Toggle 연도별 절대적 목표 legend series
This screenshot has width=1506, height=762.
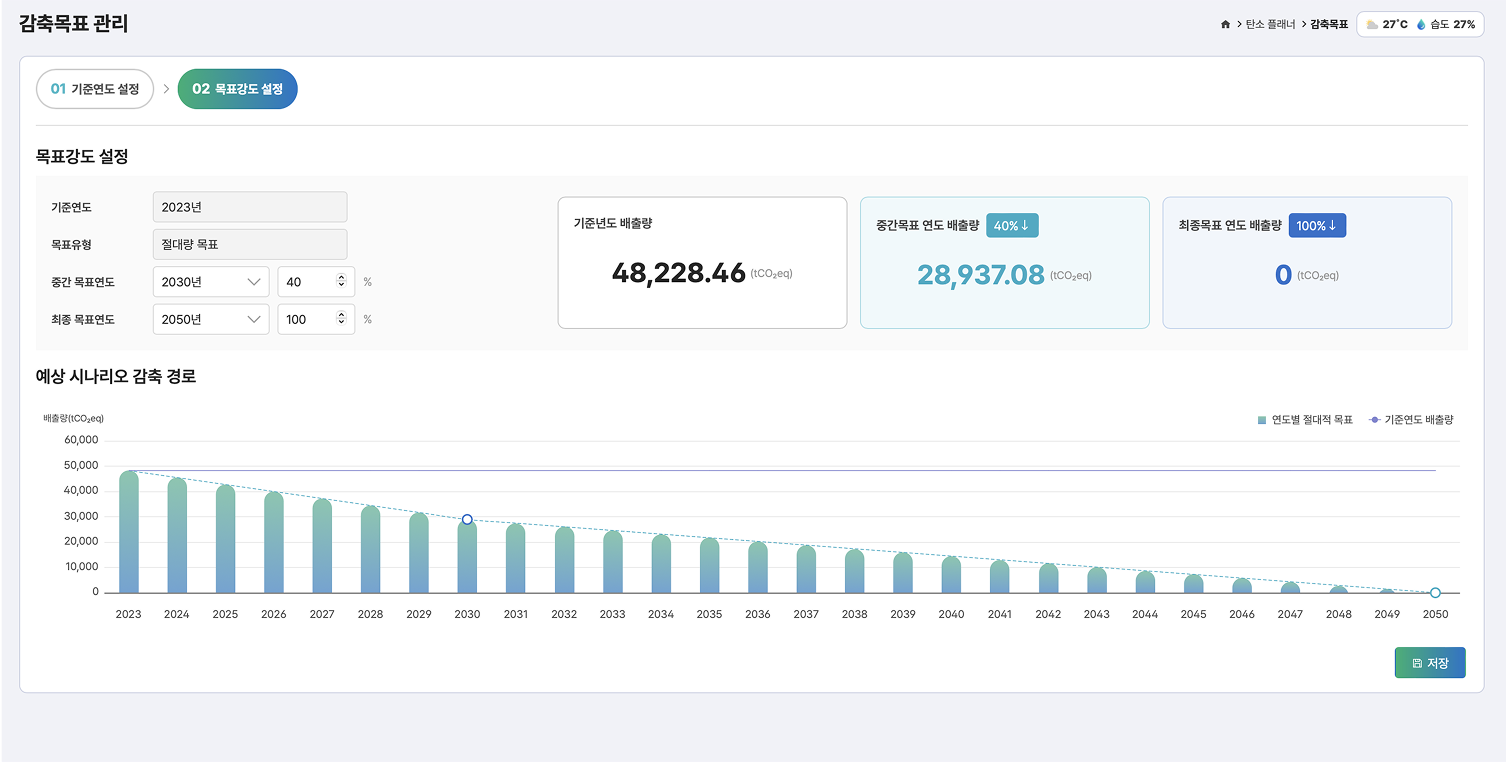[x=1305, y=420]
